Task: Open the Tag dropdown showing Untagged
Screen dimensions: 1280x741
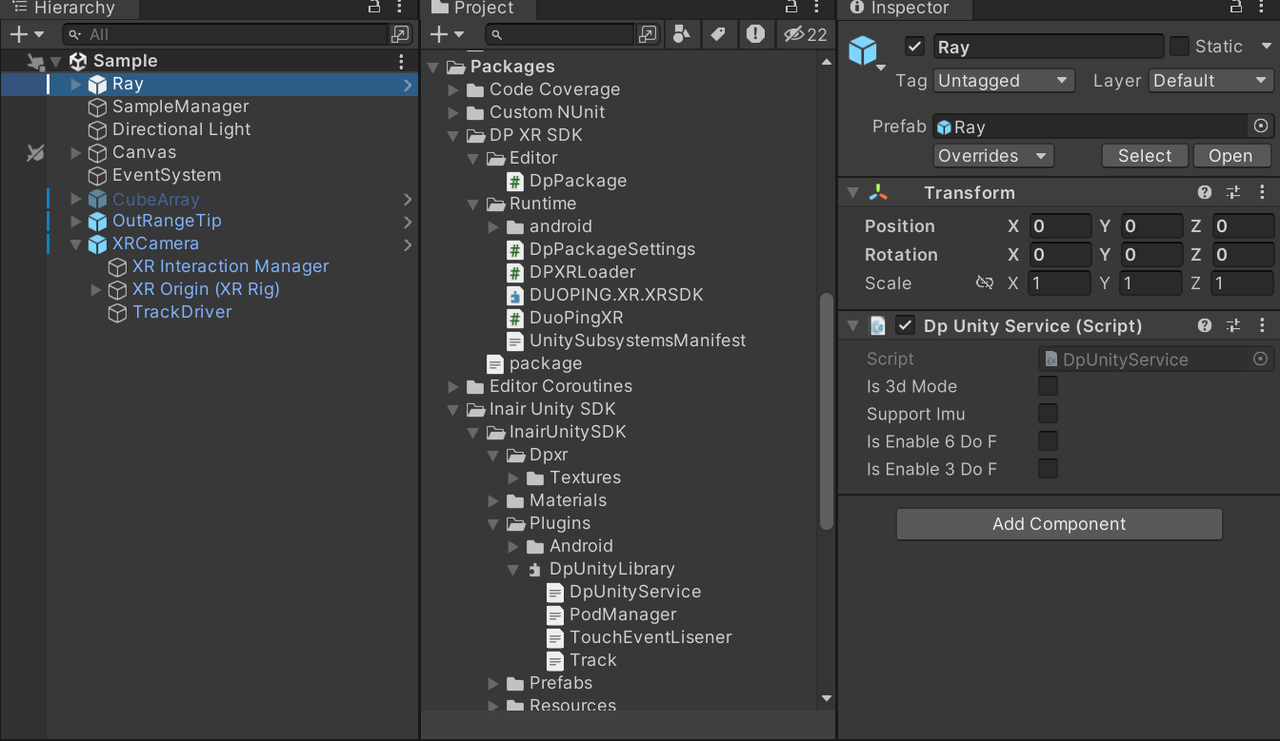Action: point(1003,81)
